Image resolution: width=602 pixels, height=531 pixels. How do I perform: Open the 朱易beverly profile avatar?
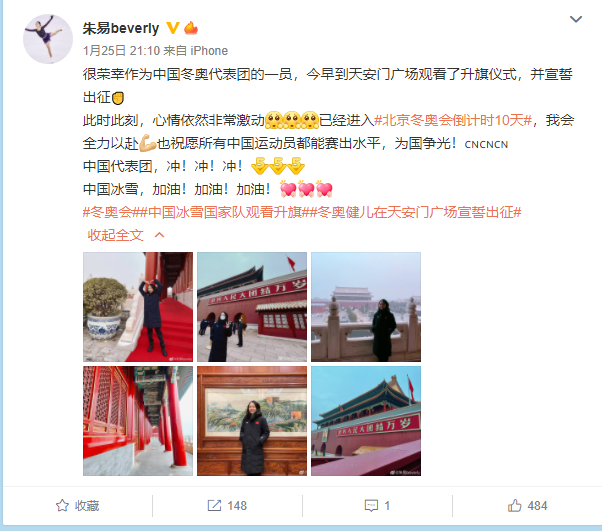tap(48, 39)
